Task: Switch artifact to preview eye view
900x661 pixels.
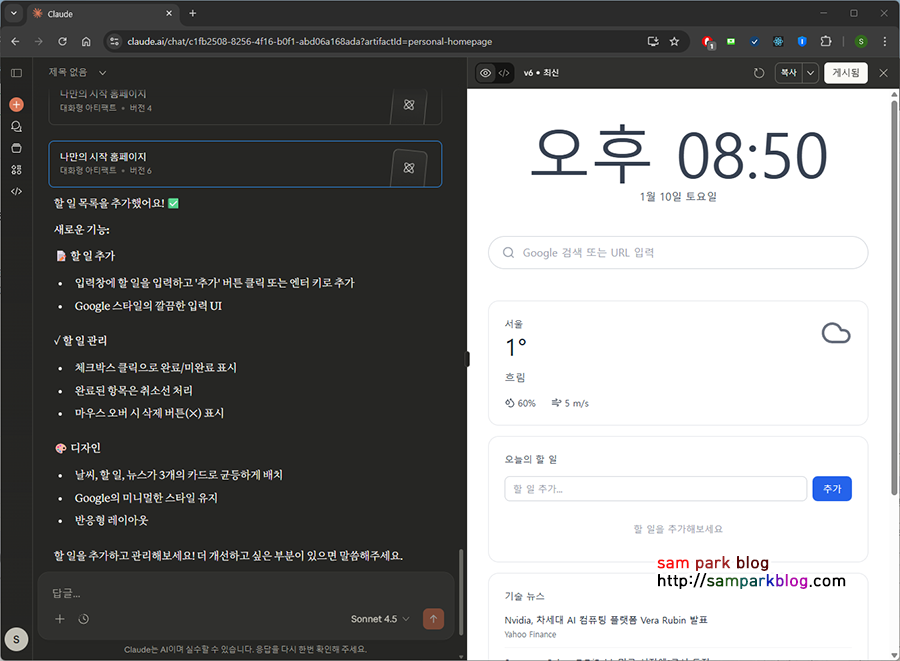Action: pyautogui.click(x=486, y=73)
